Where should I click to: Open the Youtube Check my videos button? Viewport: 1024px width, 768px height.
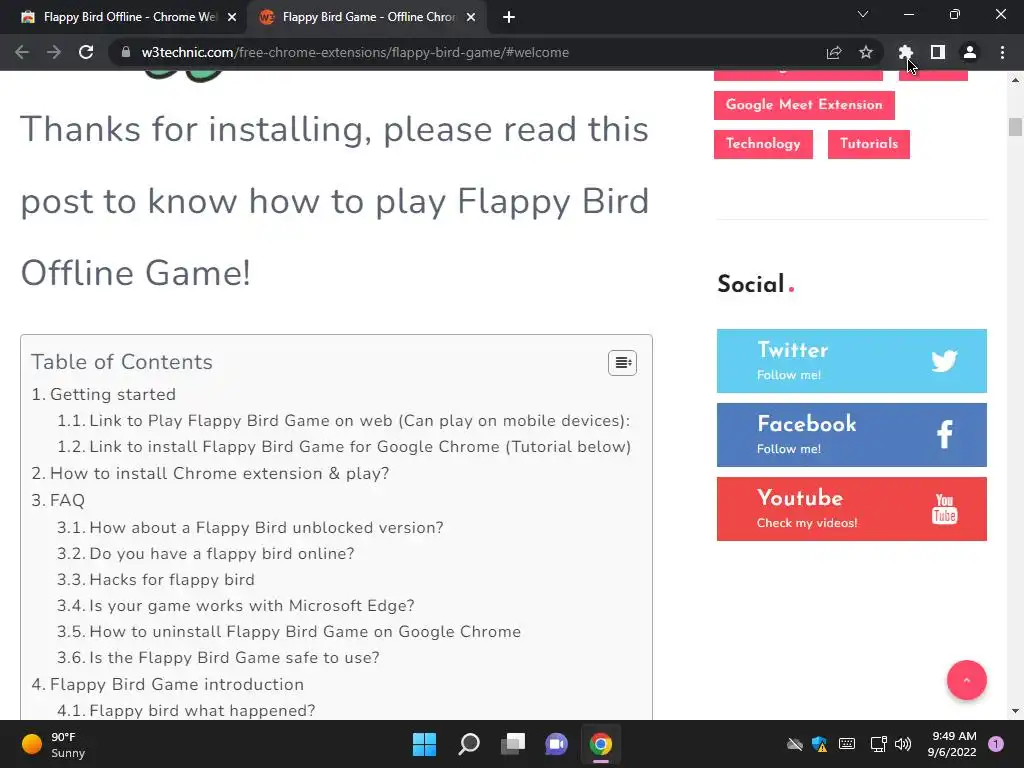click(x=852, y=509)
